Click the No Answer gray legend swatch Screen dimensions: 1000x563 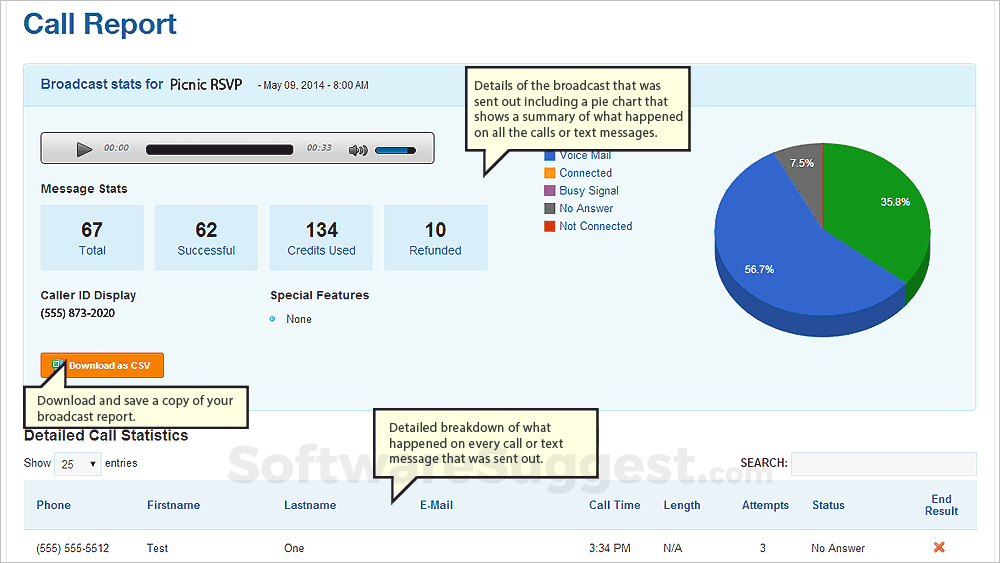coord(550,208)
